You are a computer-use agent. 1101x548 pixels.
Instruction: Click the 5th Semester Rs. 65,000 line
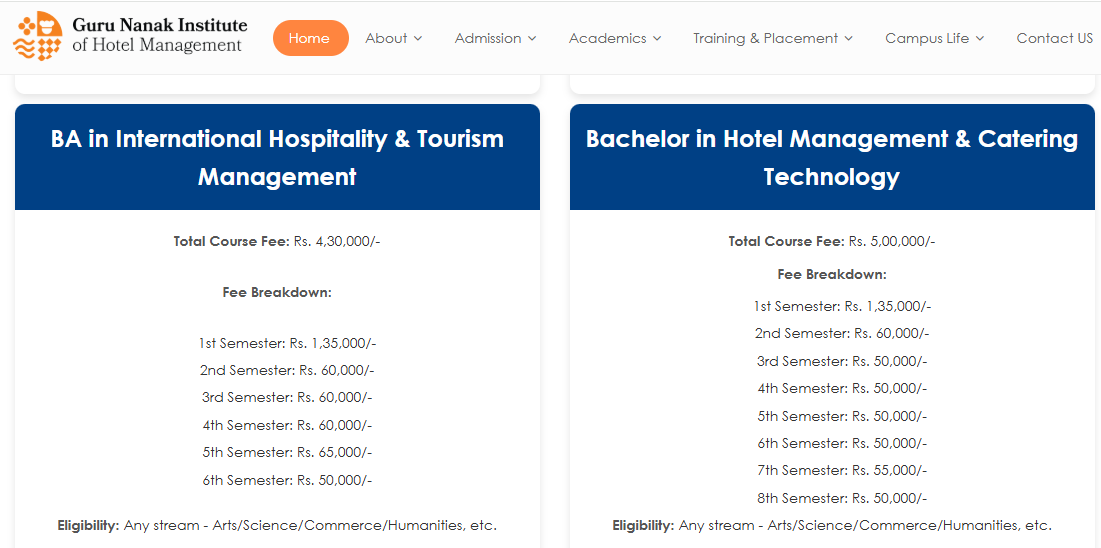[x=287, y=452]
